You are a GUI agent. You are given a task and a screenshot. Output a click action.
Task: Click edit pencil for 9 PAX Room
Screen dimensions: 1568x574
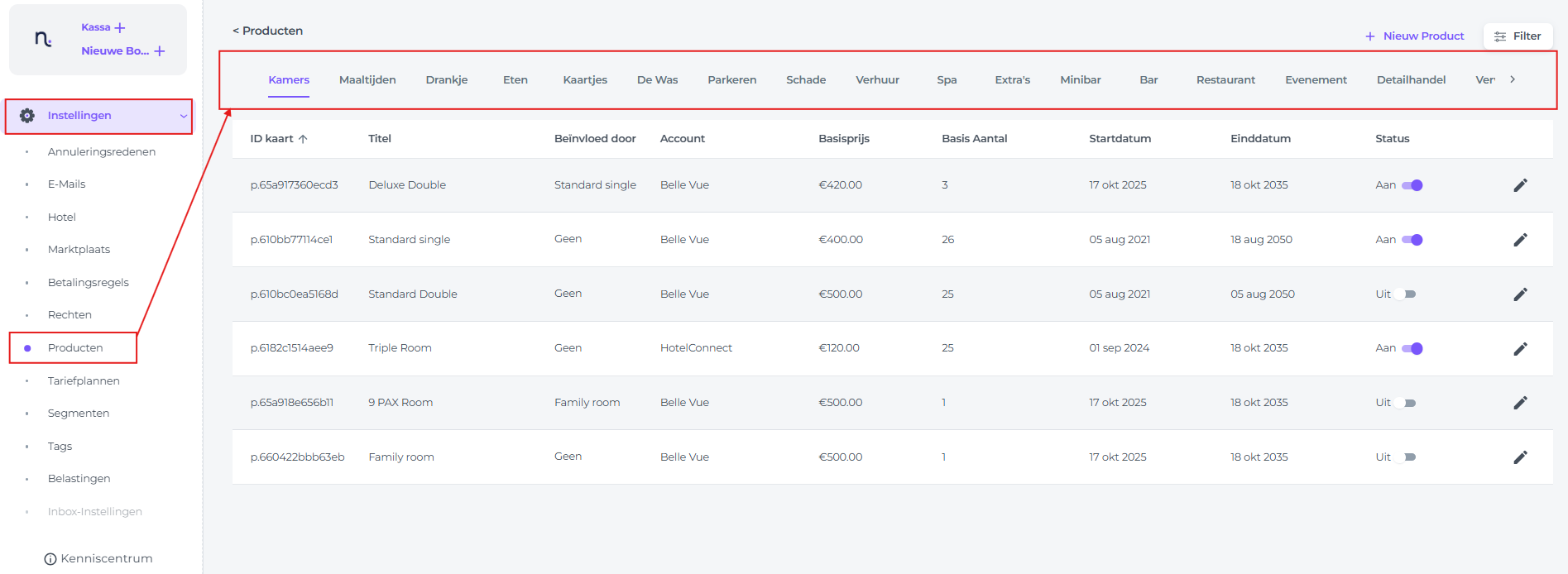(x=1520, y=403)
